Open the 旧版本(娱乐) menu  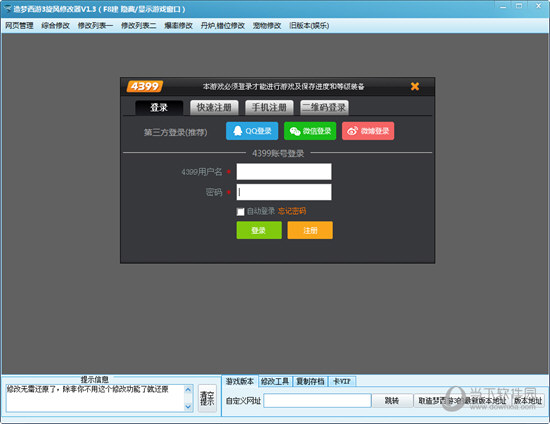point(309,26)
